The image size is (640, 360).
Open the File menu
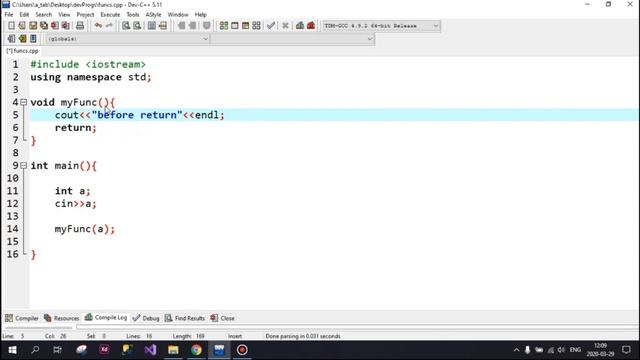pyautogui.click(x=9, y=14)
